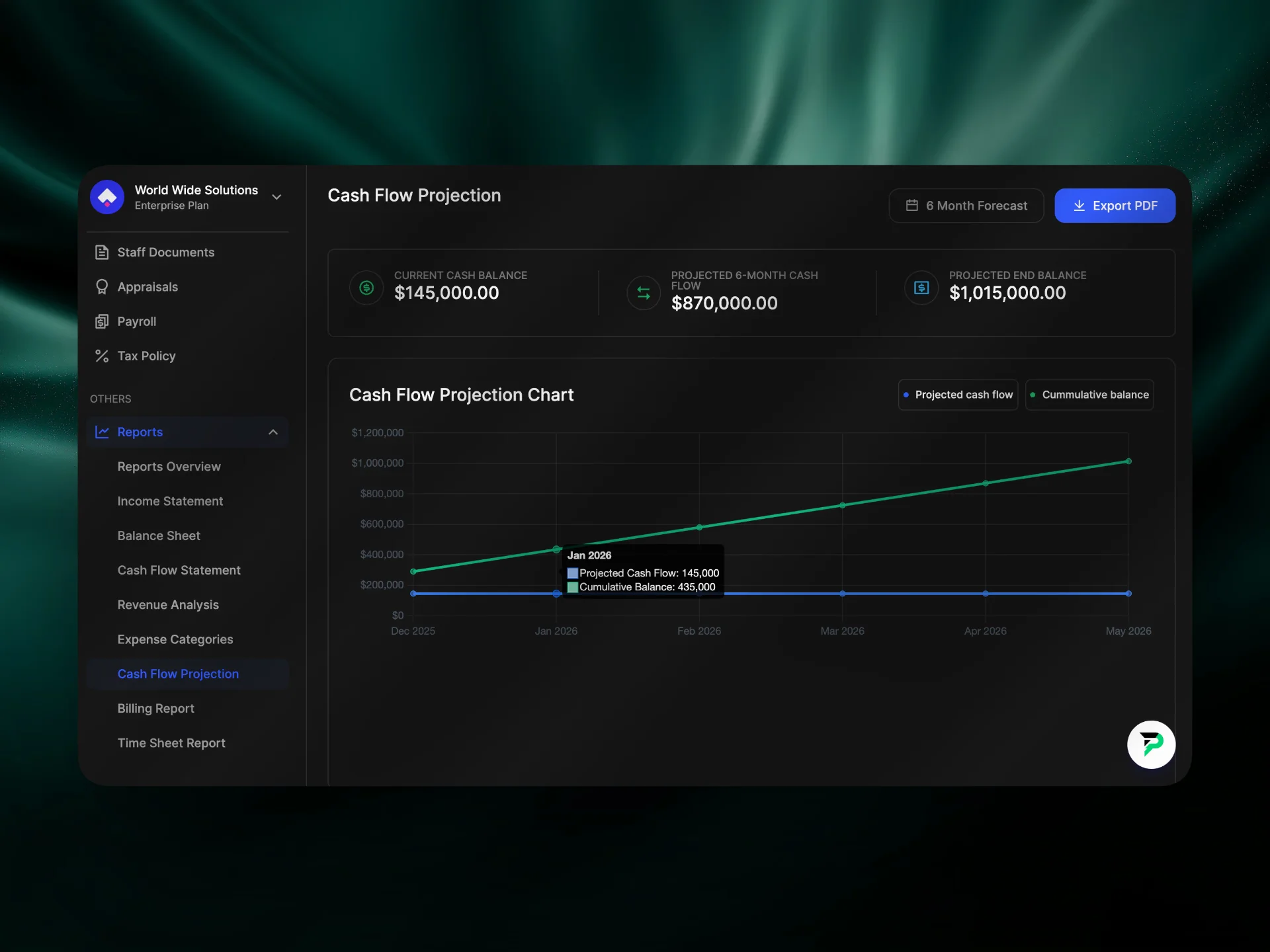Click the World Wide Solutions logo icon
This screenshot has height=952, width=1270.
107,197
